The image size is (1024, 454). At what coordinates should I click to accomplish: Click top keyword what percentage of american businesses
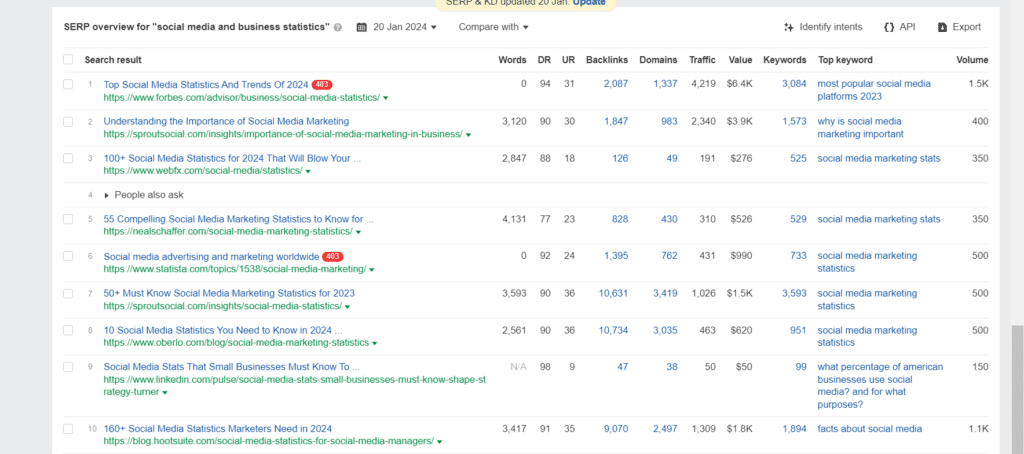pyautogui.click(x=880, y=386)
